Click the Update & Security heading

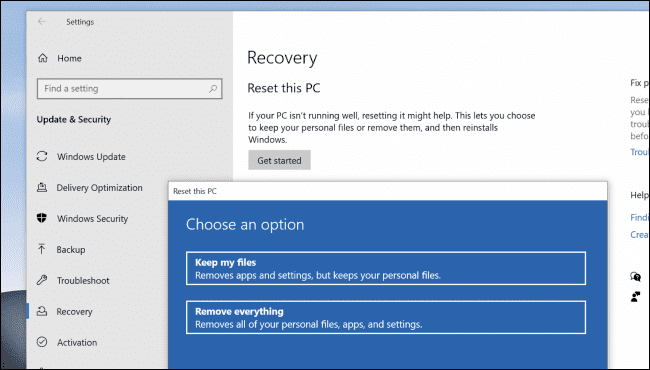[74, 119]
